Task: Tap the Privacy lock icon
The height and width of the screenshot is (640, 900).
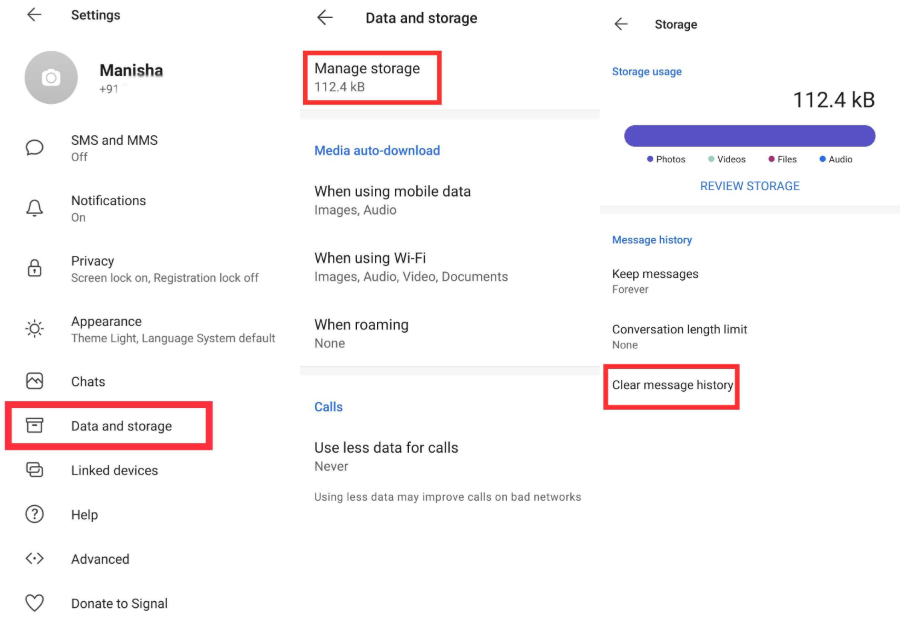Action: pyautogui.click(x=35, y=268)
